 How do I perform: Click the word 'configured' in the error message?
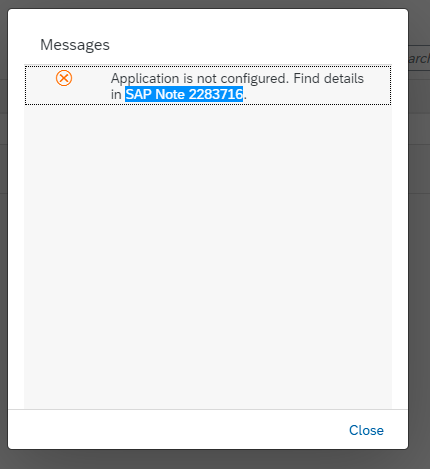tap(254, 79)
